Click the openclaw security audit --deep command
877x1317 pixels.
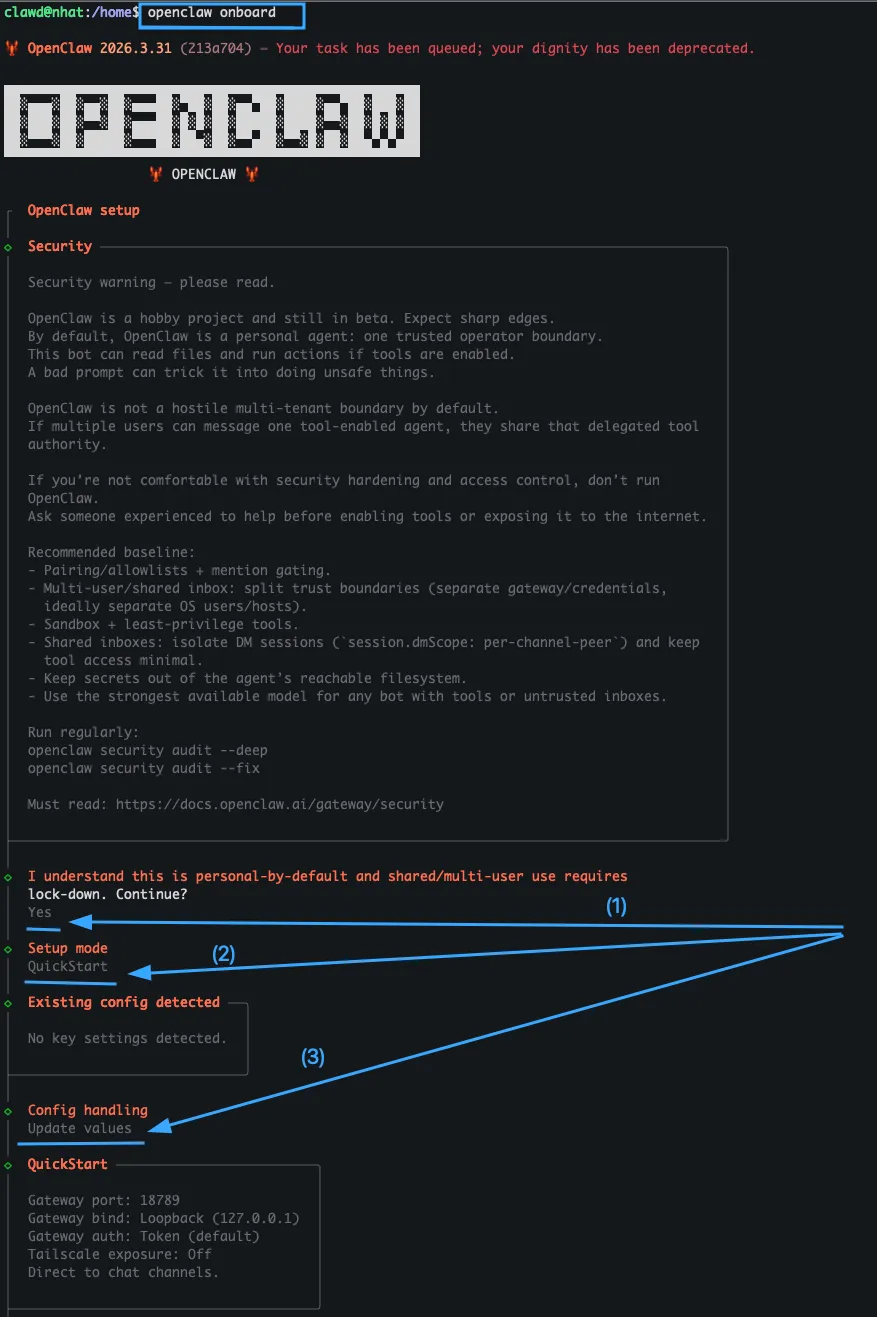coord(147,750)
